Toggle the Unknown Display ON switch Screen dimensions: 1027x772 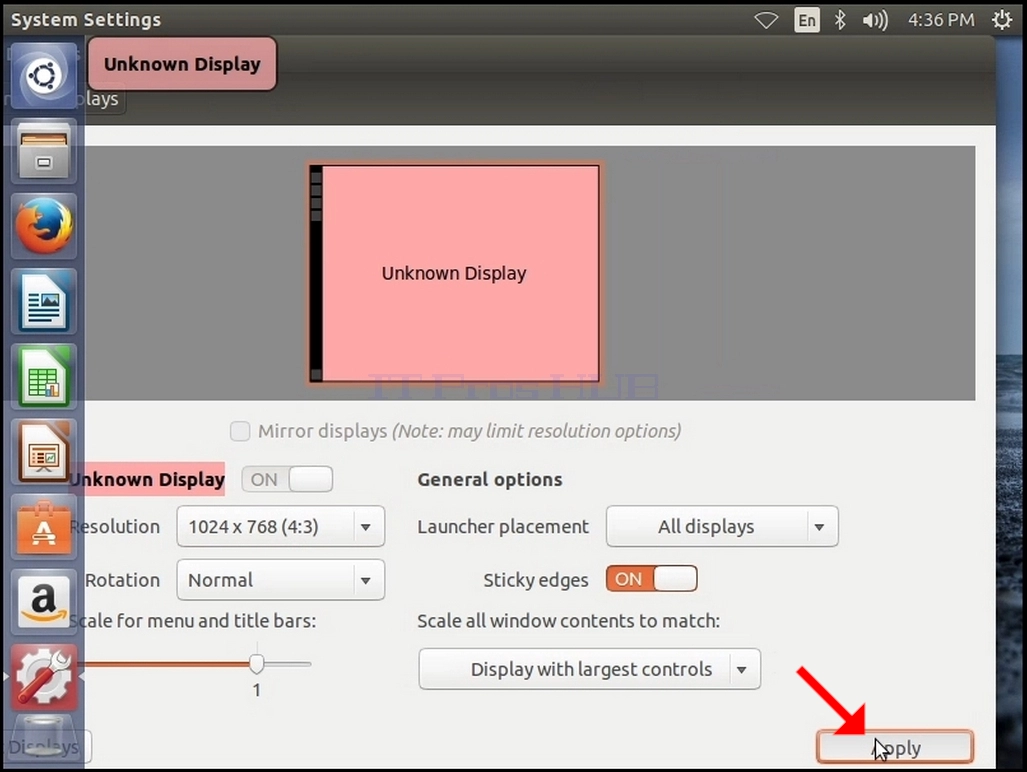[288, 479]
